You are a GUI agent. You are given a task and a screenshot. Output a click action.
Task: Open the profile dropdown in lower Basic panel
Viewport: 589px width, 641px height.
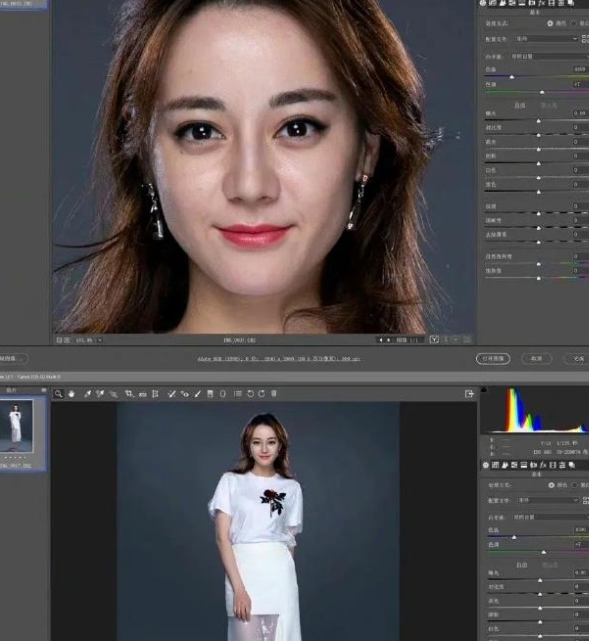[548, 500]
